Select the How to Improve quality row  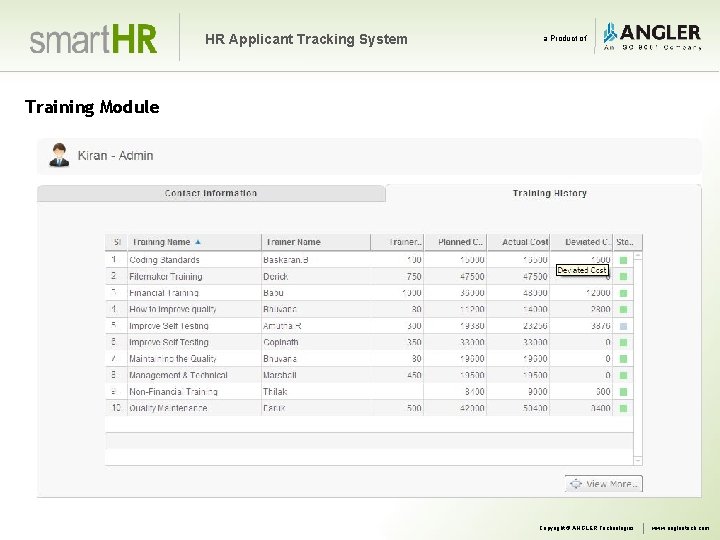(x=369, y=309)
